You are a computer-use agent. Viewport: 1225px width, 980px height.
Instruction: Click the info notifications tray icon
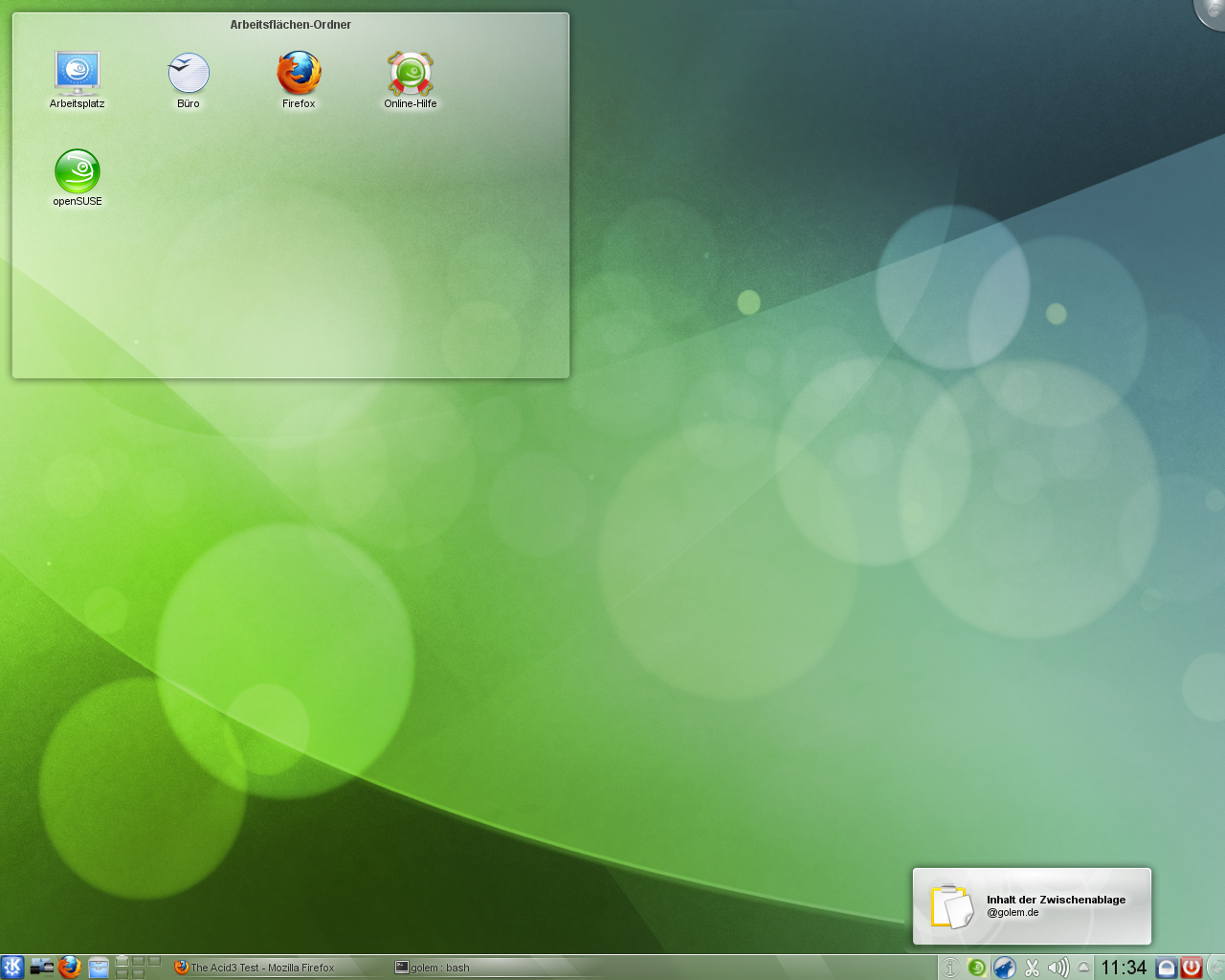pyautogui.click(x=949, y=968)
